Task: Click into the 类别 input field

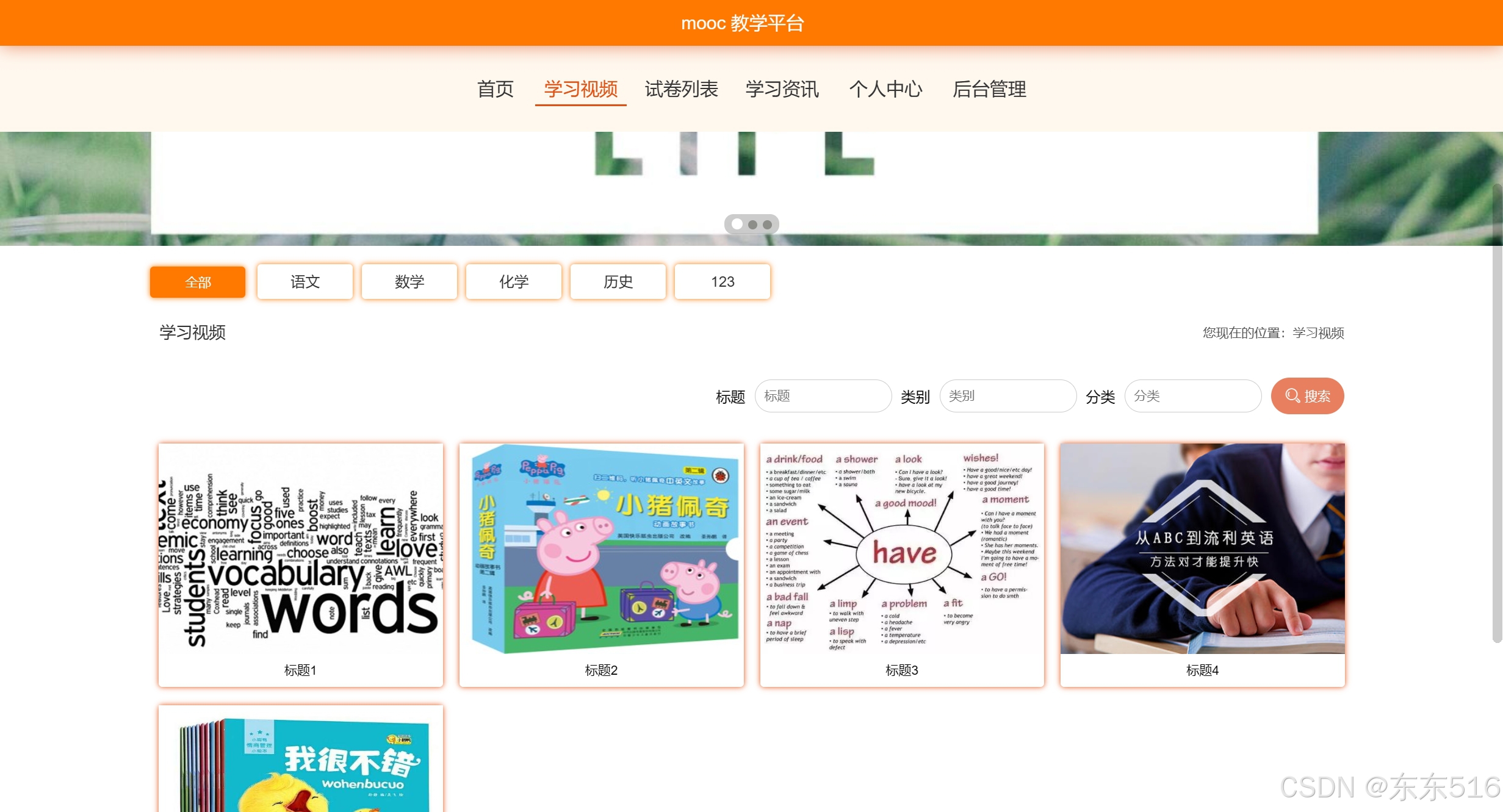Action: (1007, 396)
